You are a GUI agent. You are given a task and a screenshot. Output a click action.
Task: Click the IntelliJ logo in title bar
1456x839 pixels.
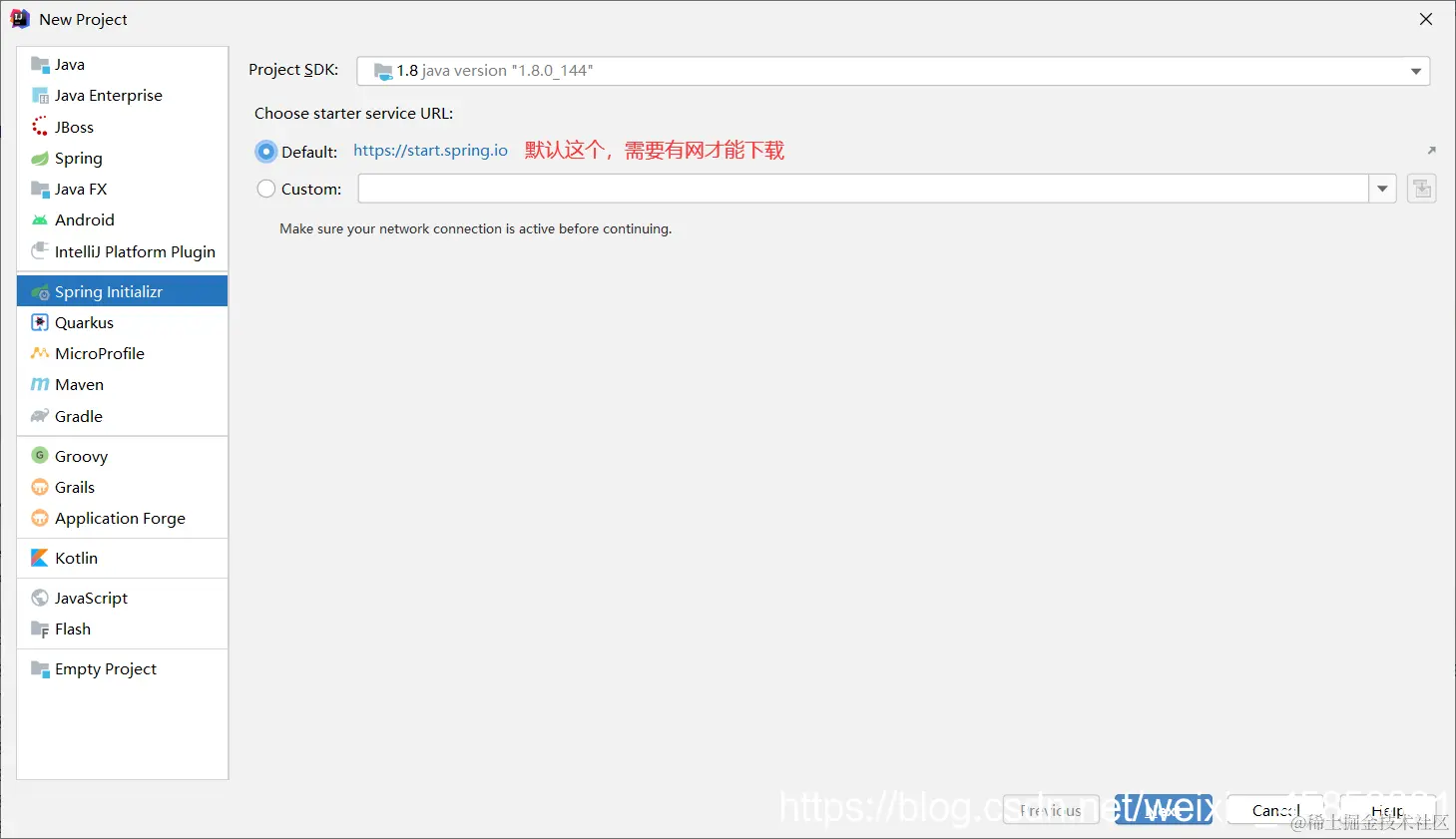tap(19, 19)
